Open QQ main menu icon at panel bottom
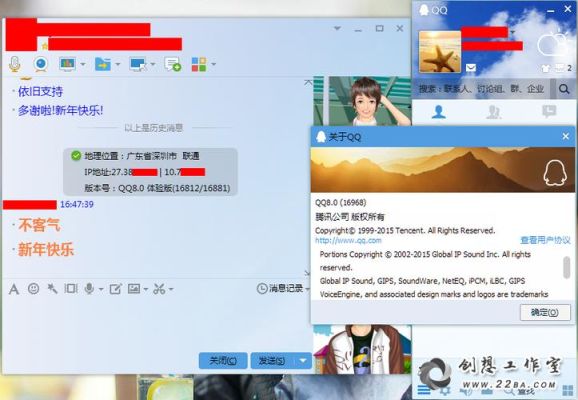Screen dimensions: 578x400 (x=424, y=390)
